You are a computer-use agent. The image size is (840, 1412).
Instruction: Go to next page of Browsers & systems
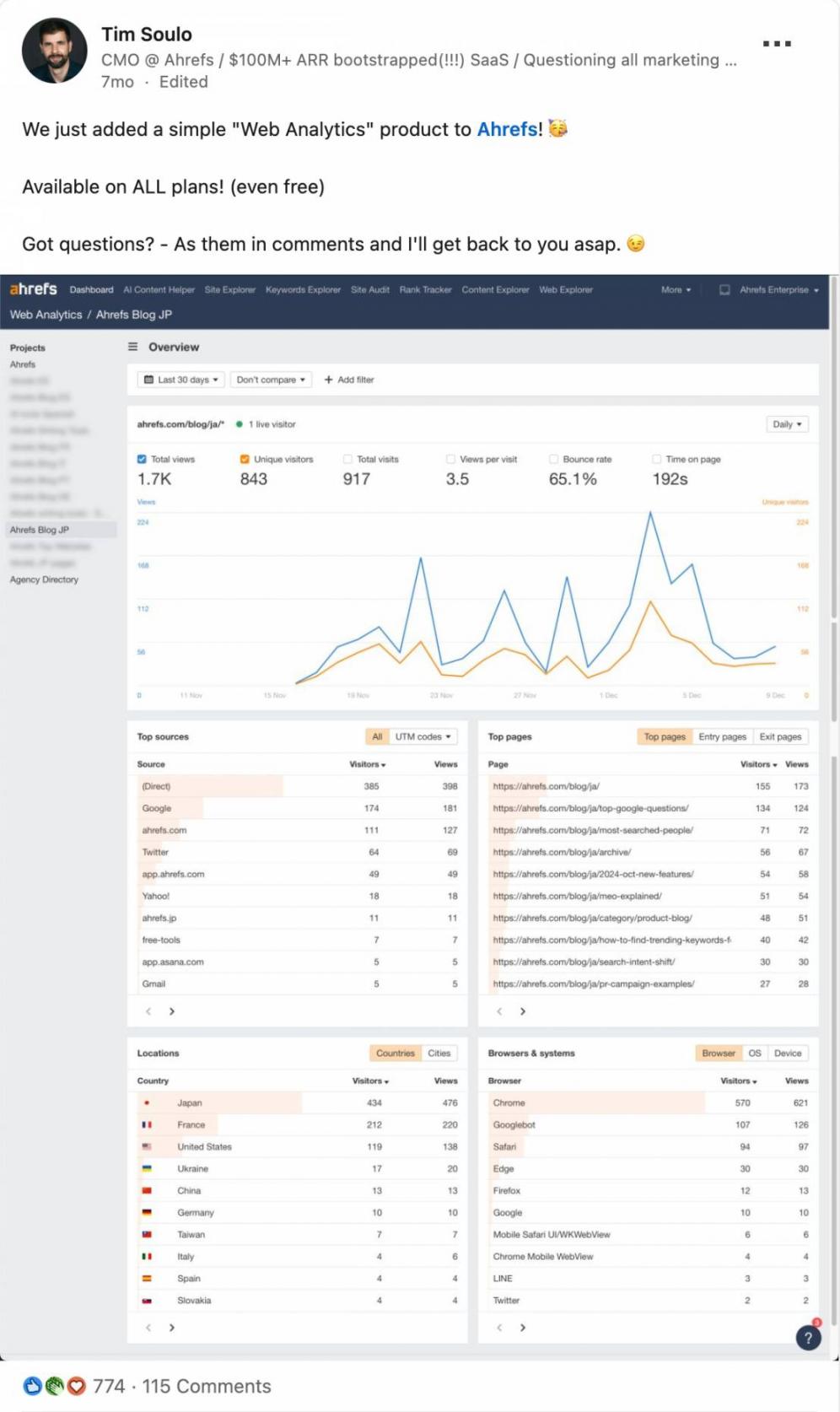point(523,1328)
